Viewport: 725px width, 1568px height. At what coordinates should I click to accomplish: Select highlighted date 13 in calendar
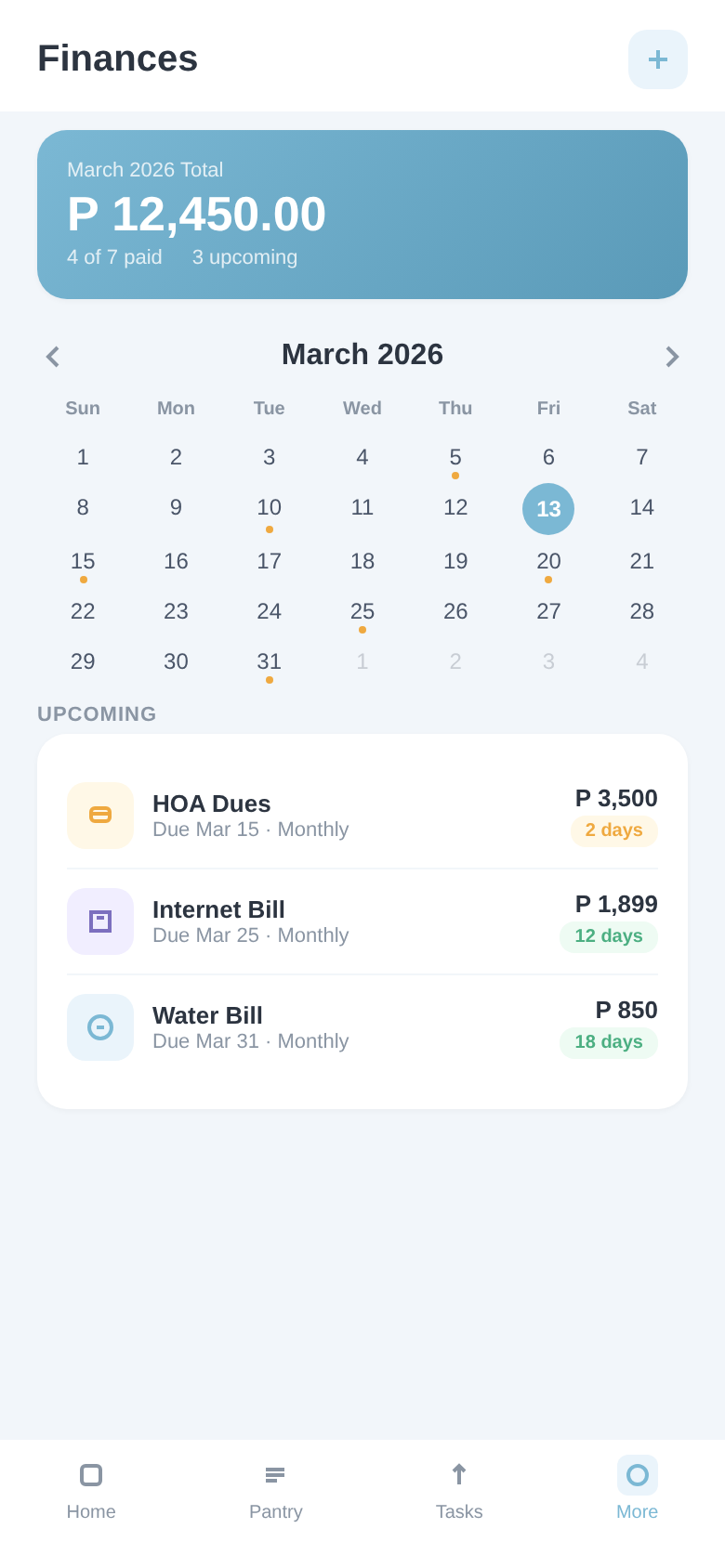coord(548,509)
